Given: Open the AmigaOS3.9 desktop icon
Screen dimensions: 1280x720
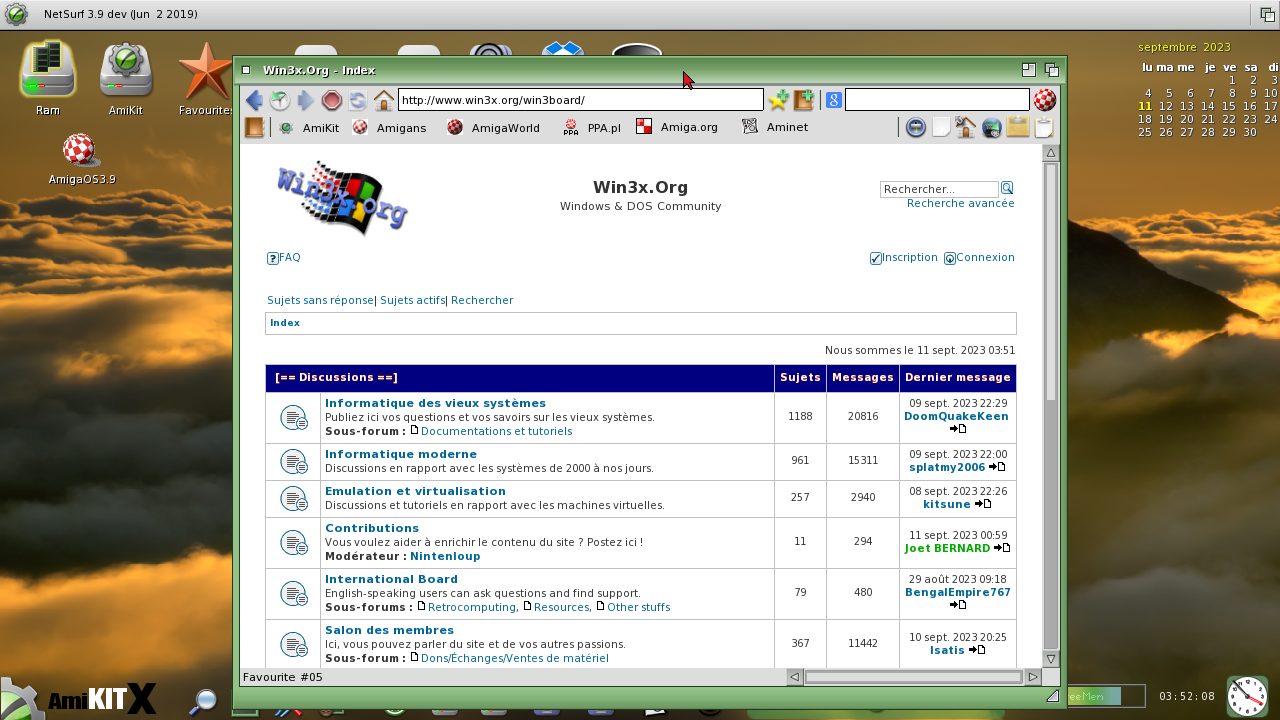Looking at the screenshot, I should (x=81, y=160).
